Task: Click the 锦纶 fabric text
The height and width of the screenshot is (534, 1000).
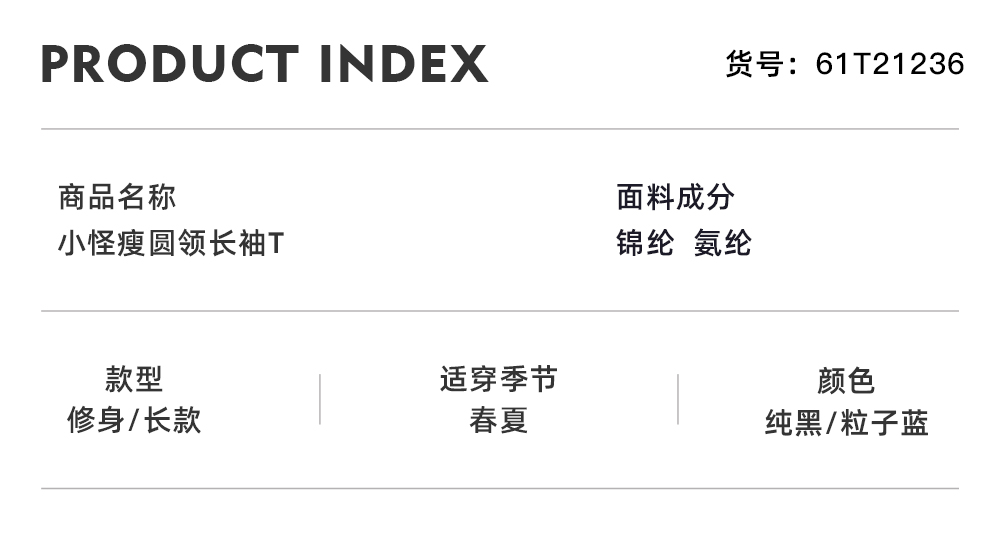Action: tap(645, 243)
